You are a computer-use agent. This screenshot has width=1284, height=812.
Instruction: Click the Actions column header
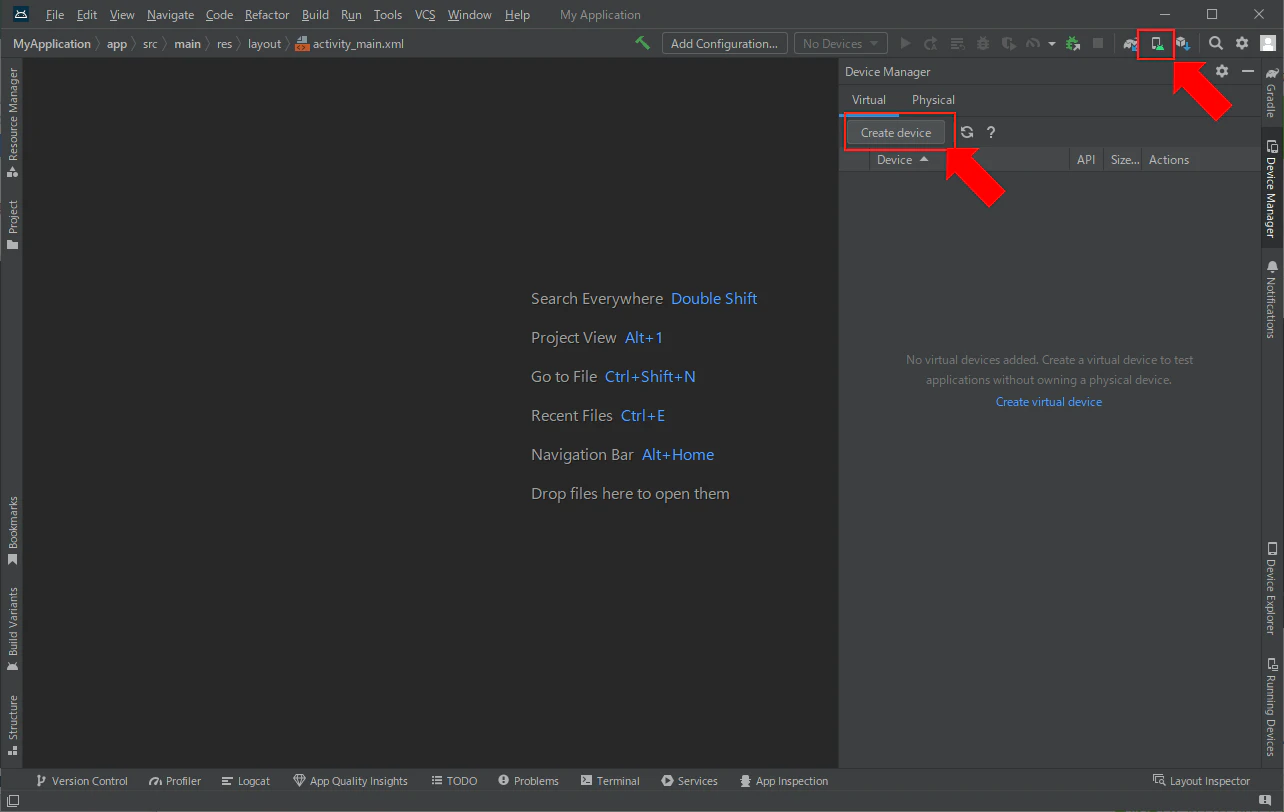[1200, 160]
